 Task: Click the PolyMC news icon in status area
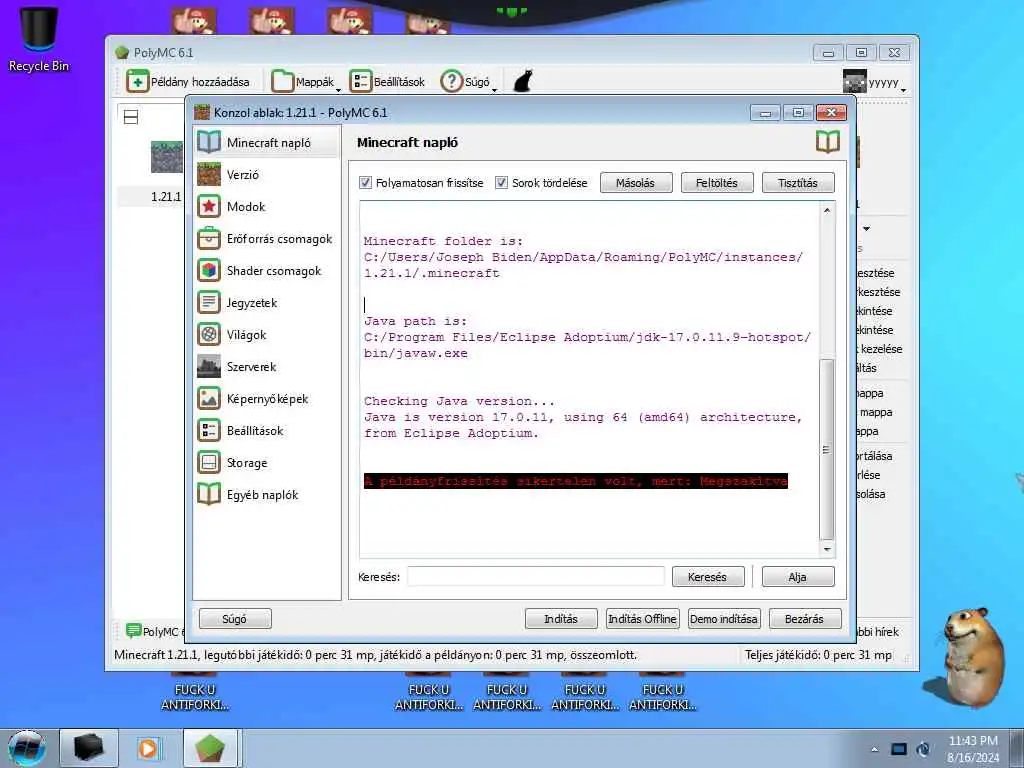tap(133, 630)
